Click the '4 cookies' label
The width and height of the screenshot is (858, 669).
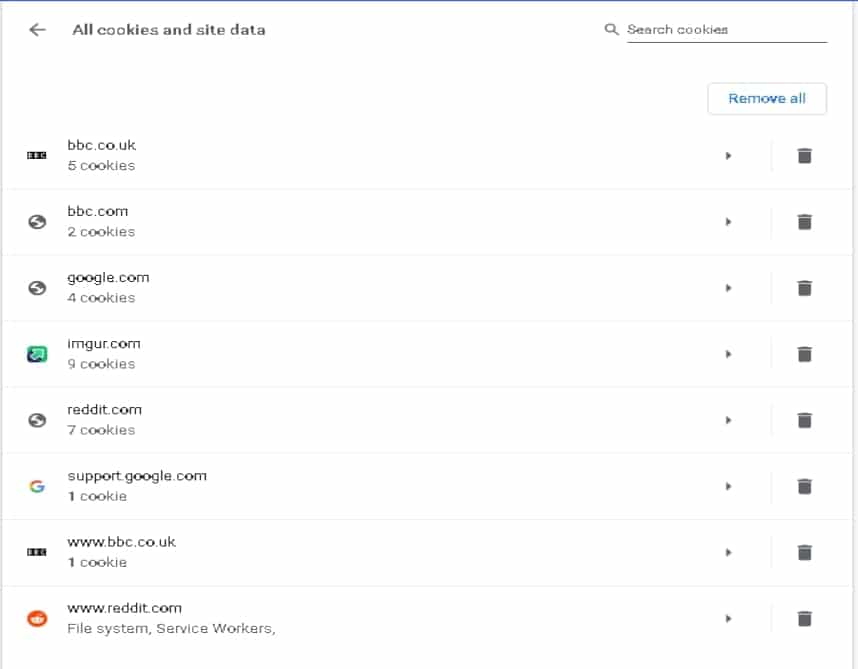[x=101, y=298]
